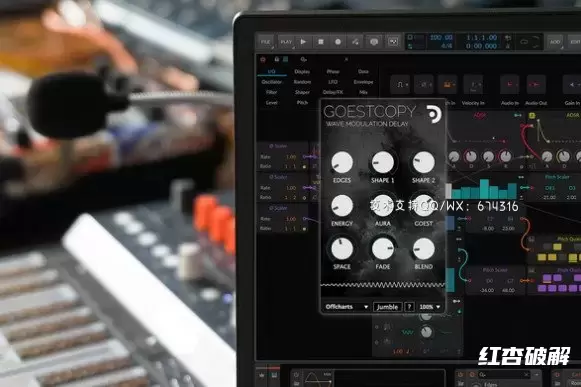Click the question mark help button
Image resolution: width=581 pixels, height=387 pixels.
(409, 307)
